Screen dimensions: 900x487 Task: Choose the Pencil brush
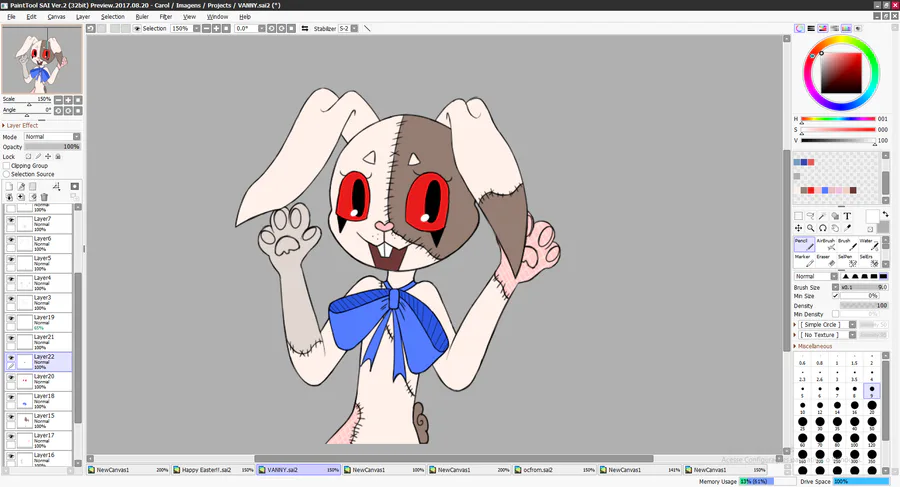click(804, 244)
